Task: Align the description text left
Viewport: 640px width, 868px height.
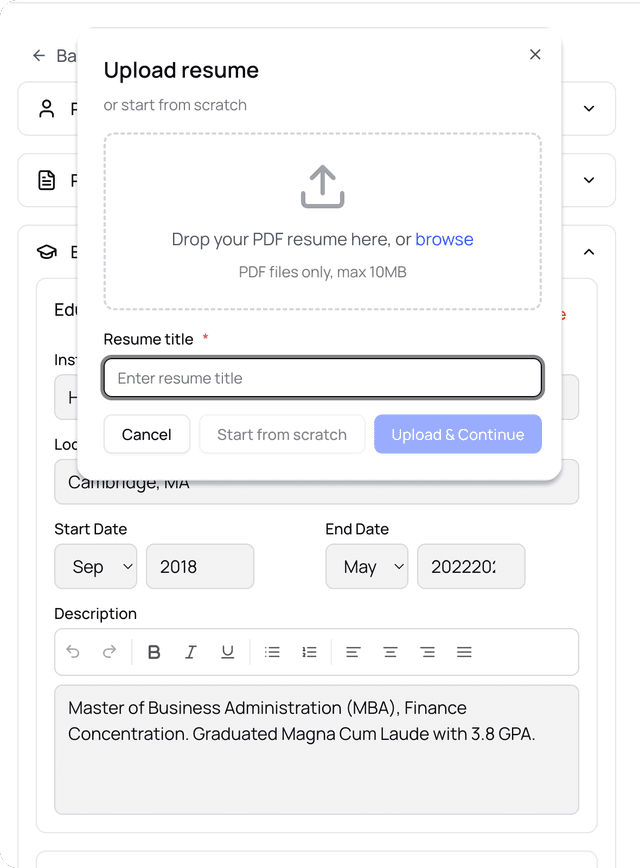Action: (x=352, y=651)
